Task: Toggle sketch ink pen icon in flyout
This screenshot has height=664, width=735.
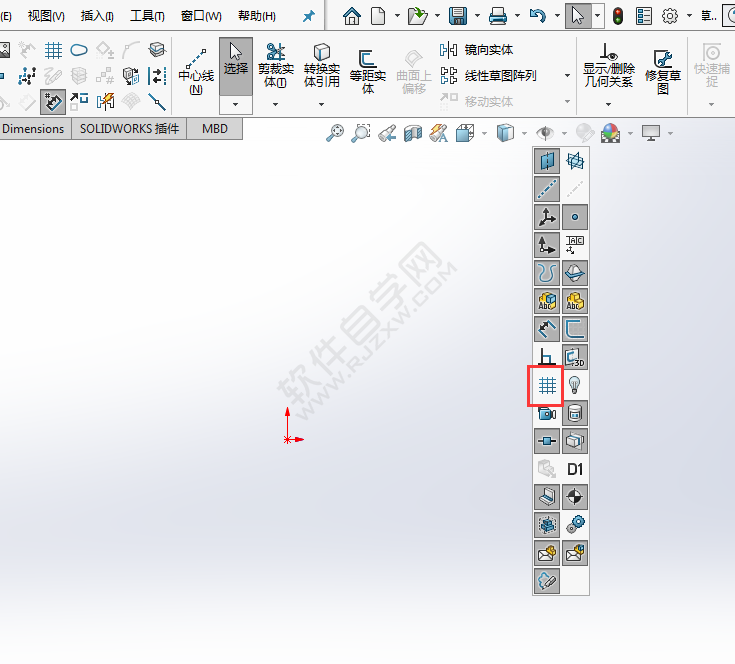Action: pos(547,581)
